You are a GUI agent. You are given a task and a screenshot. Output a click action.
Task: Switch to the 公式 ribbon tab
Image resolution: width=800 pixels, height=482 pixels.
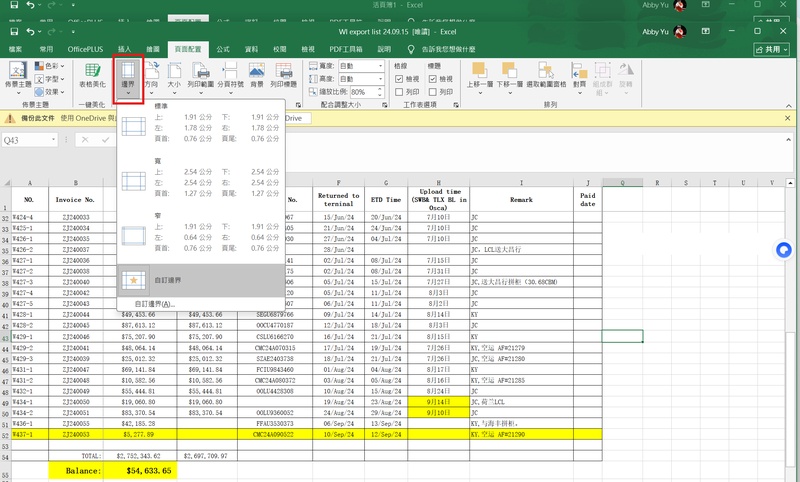click(223, 48)
